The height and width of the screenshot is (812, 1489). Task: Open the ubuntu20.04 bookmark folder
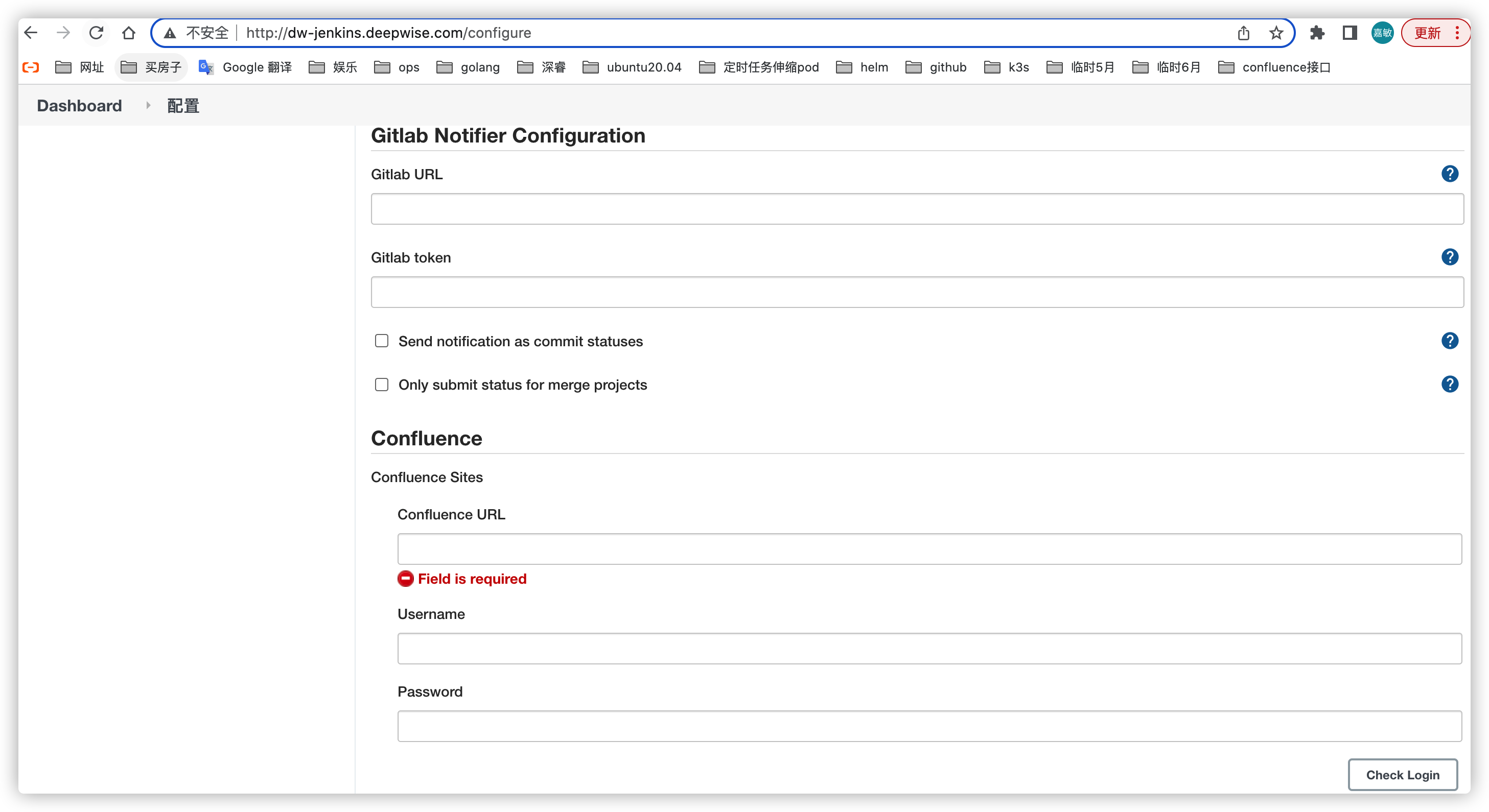633,67
